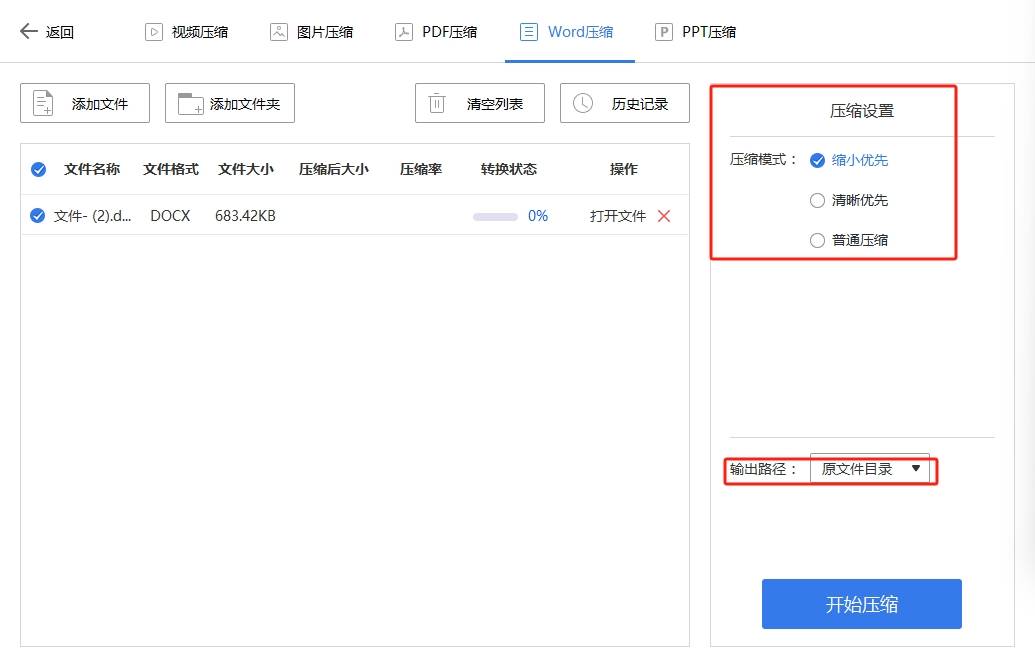Click the PPT compression P icon
Image resolution: width=1035 pixels, height=667 pixels.
click(663, 32)
